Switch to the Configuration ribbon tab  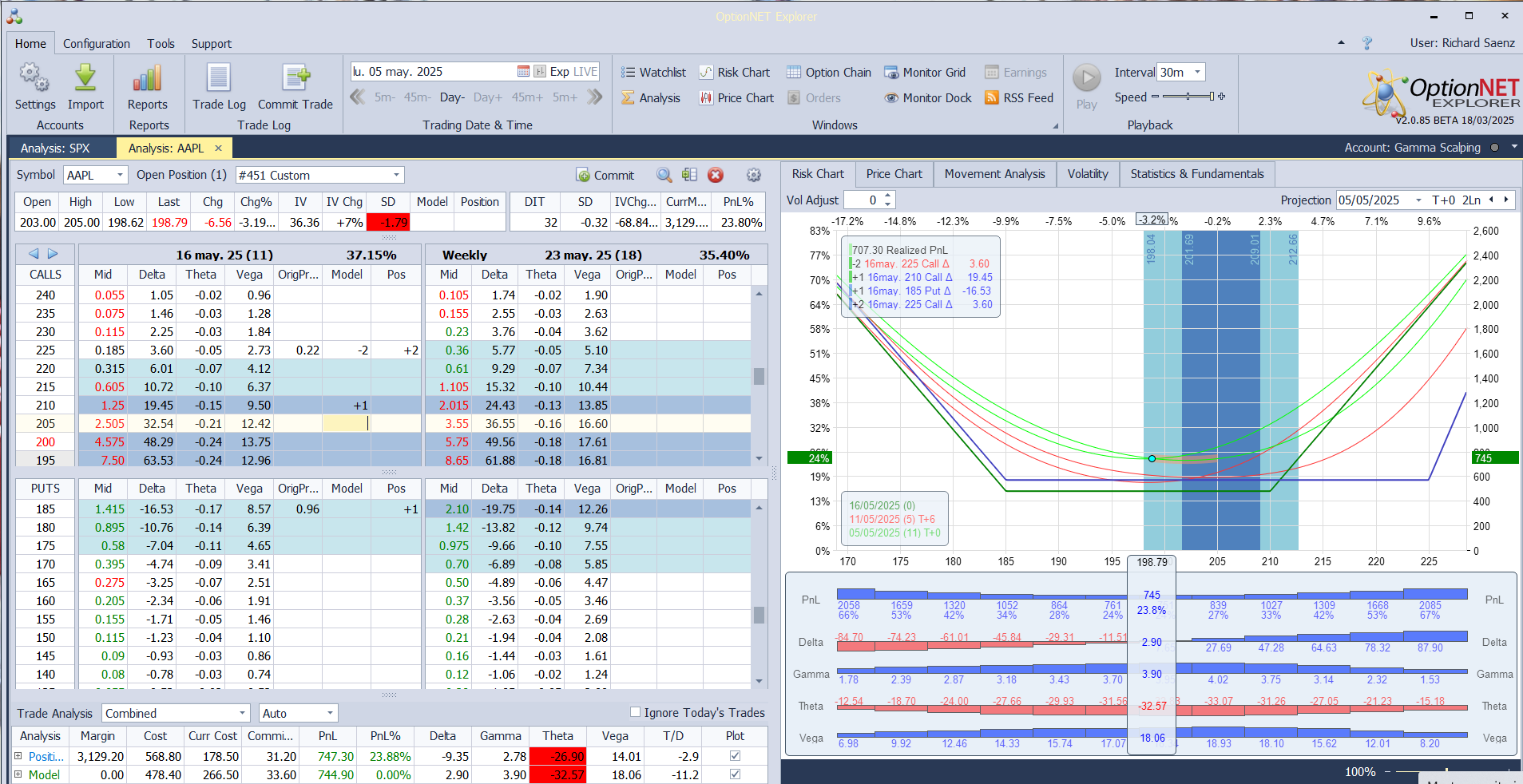(x=97, y=44)
